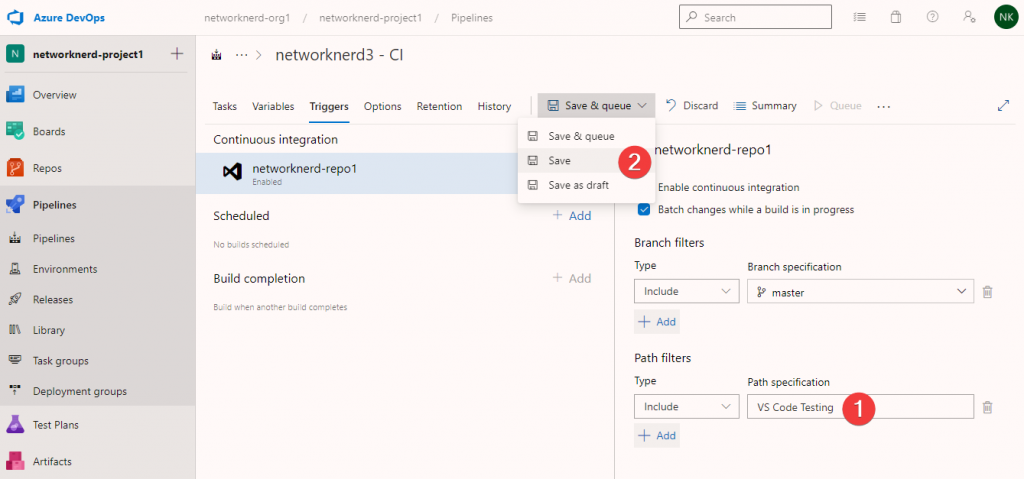
Task: Choose Save as draft from the menu
Action: [586, 185]
